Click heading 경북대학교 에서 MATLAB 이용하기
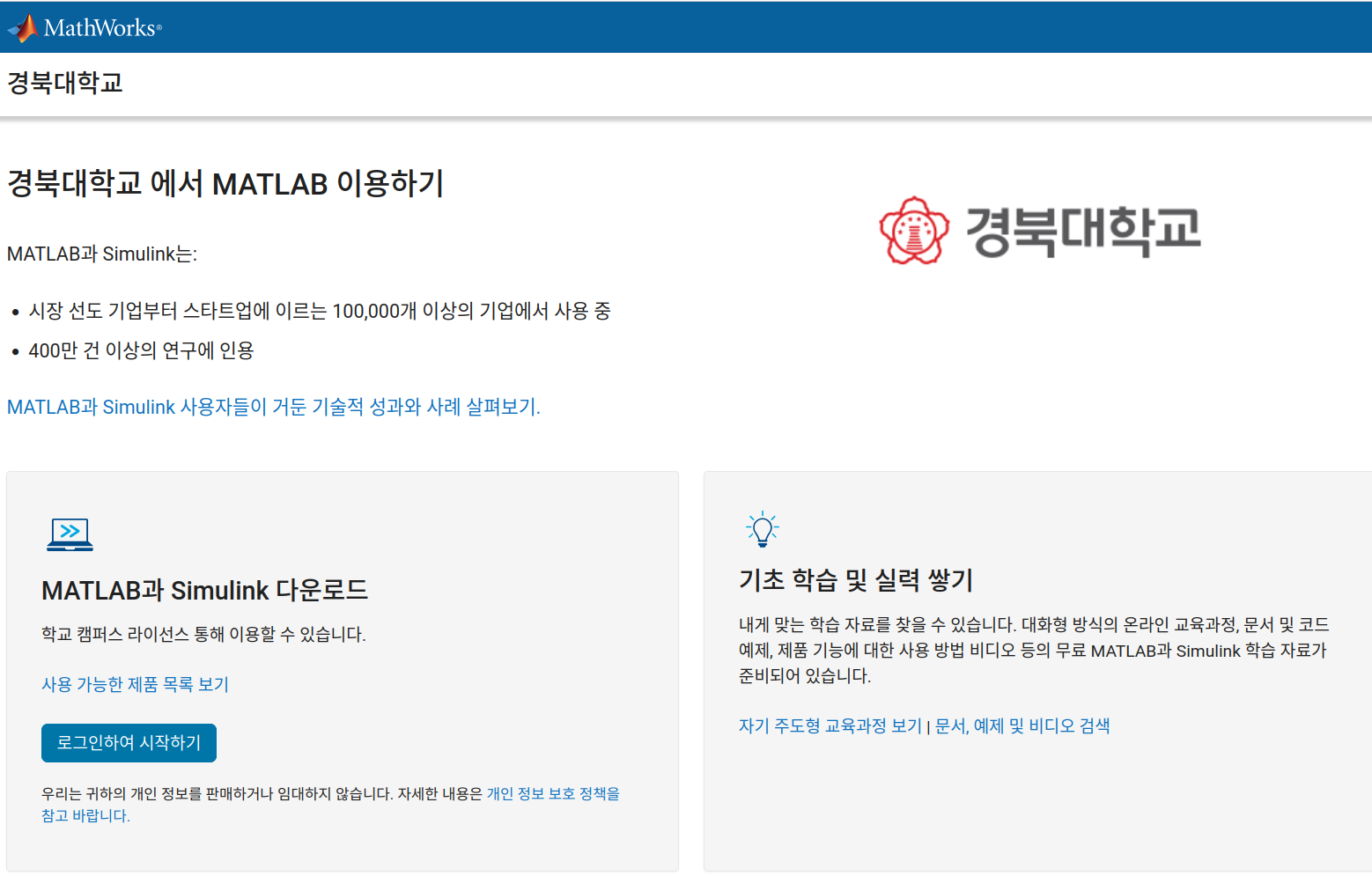1372x876 pixels. pos(225,183)
